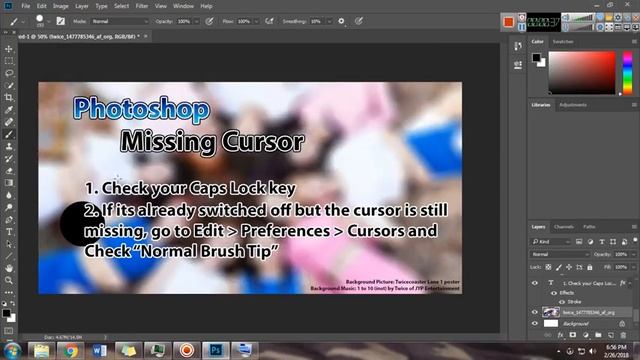This screenshot has height=360, width=640.
Task: Select the Pen tool
Action: pyautogui.click(x=9, y=220)
